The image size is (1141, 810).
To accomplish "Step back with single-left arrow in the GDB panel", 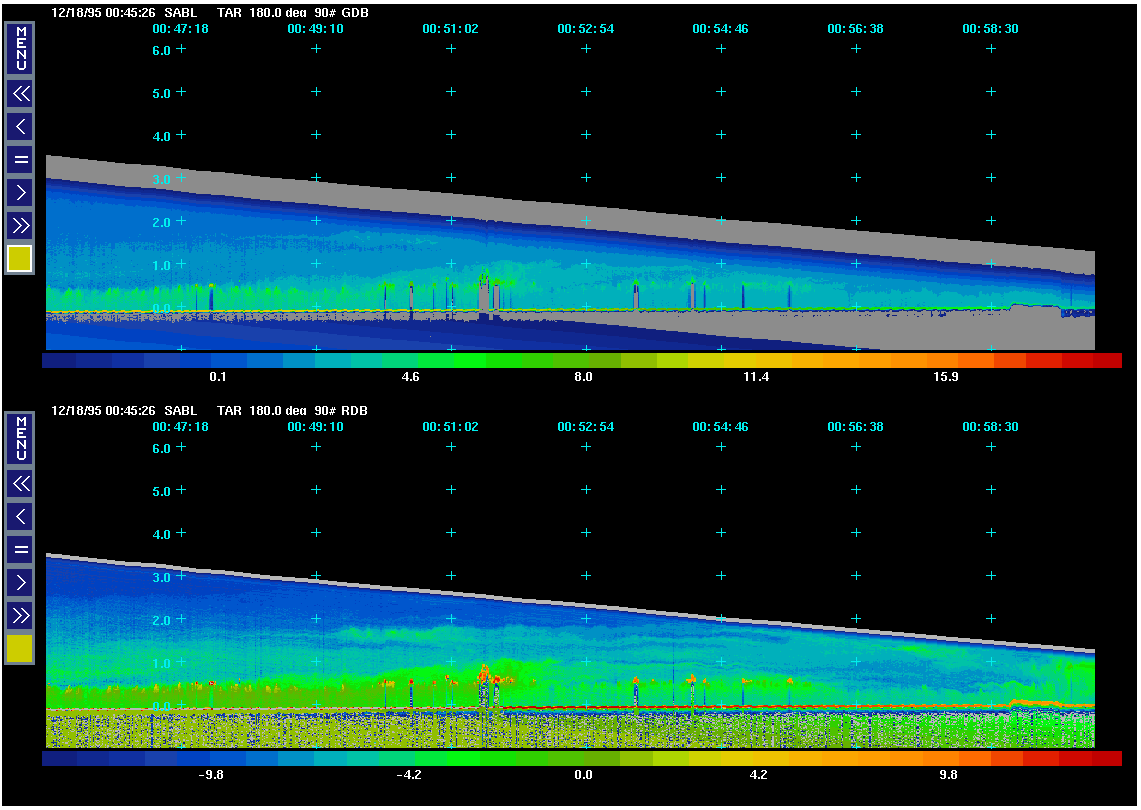I will click(20, 127).
